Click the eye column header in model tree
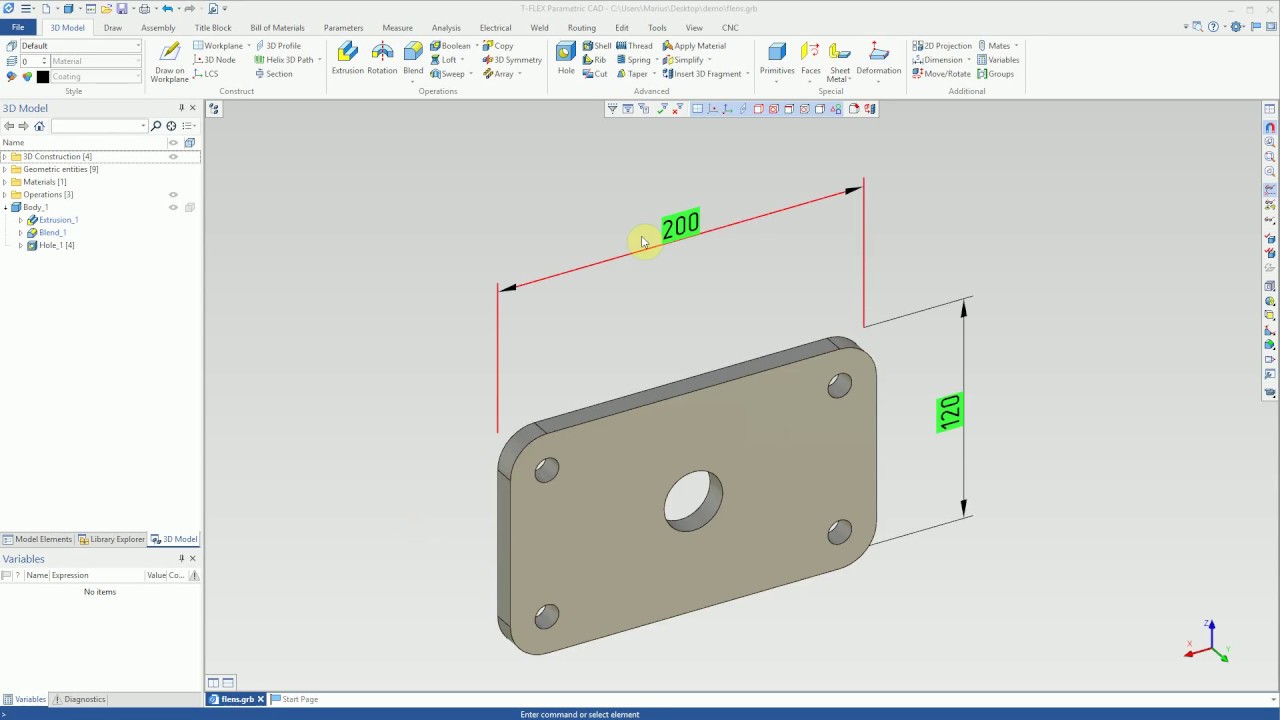Viewport: 1280px width, 720px height. pyautogui.click(x=173, y=143)
